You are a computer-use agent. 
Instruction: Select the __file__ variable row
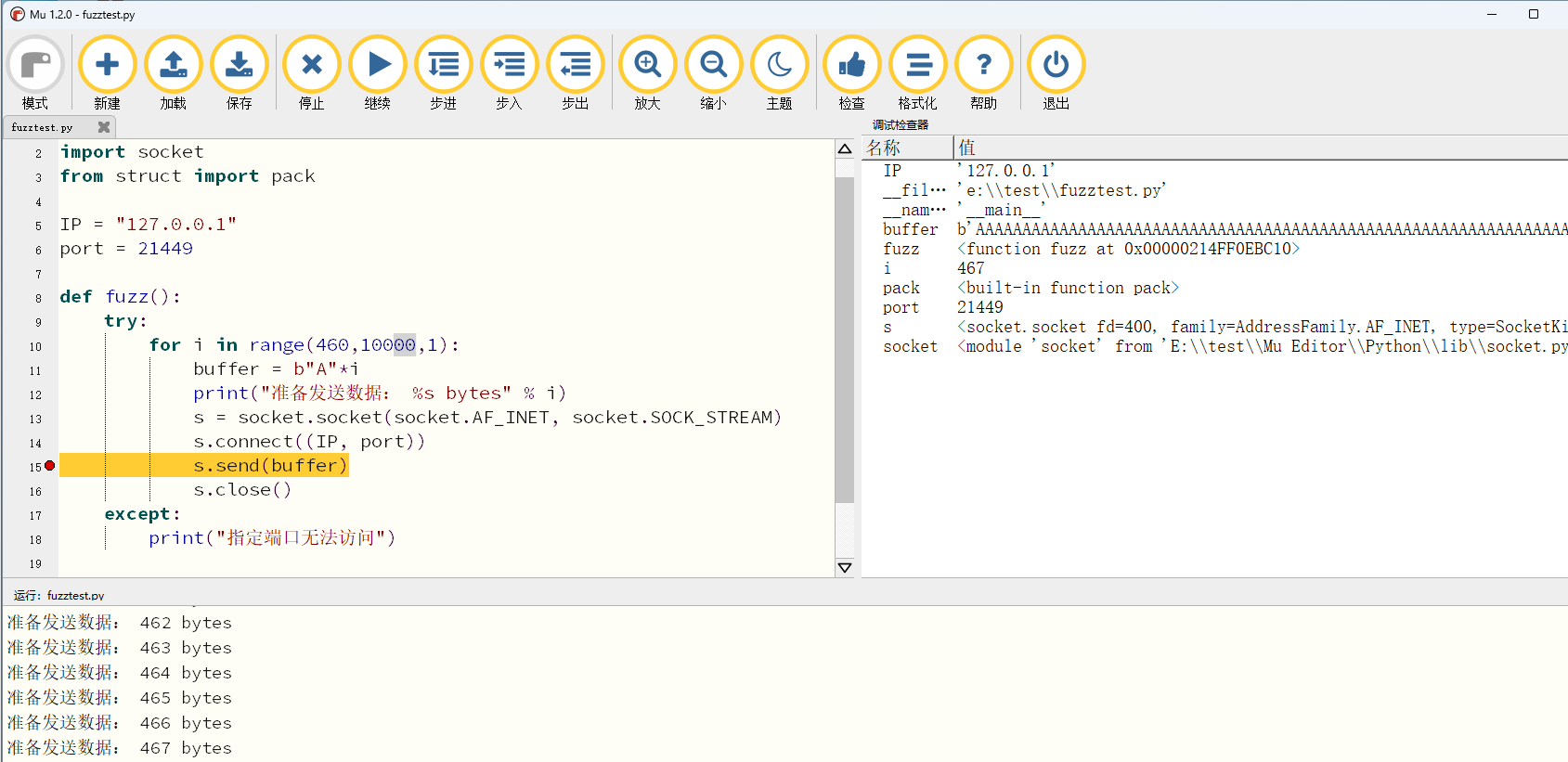tap(1215, 190)
